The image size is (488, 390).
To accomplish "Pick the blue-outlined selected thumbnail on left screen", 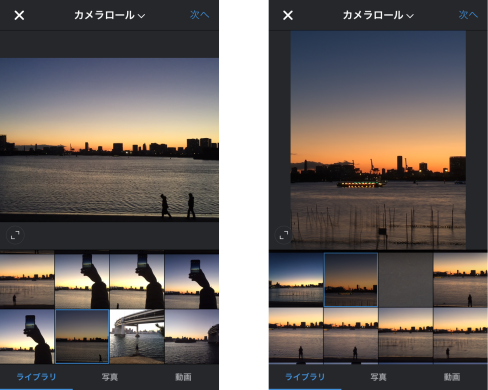I will click(82, 336).
